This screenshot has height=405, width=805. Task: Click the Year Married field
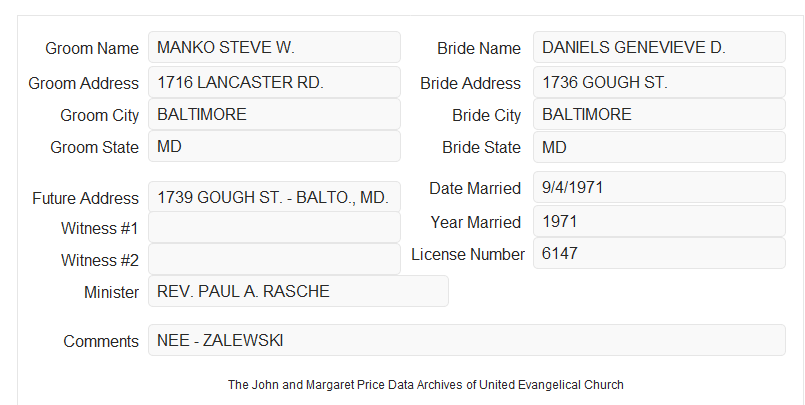click(659, 221)
